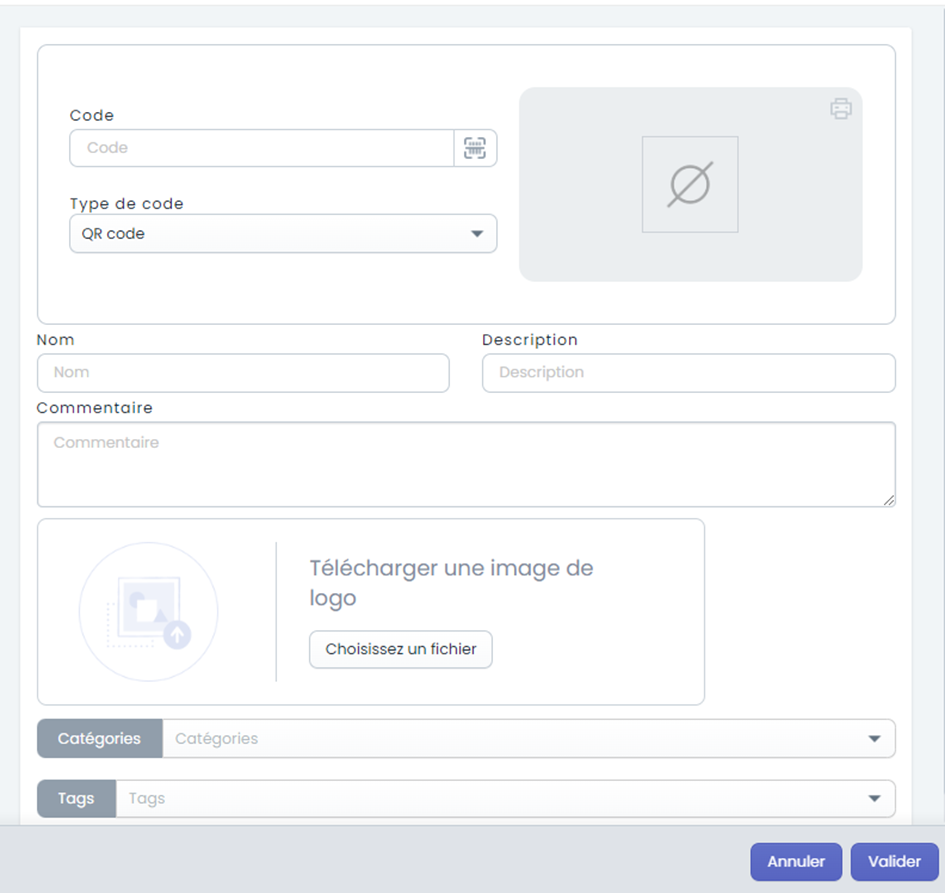Click the Annuler button
This screenshot has height=893, width=945.
tap(796, 862)
